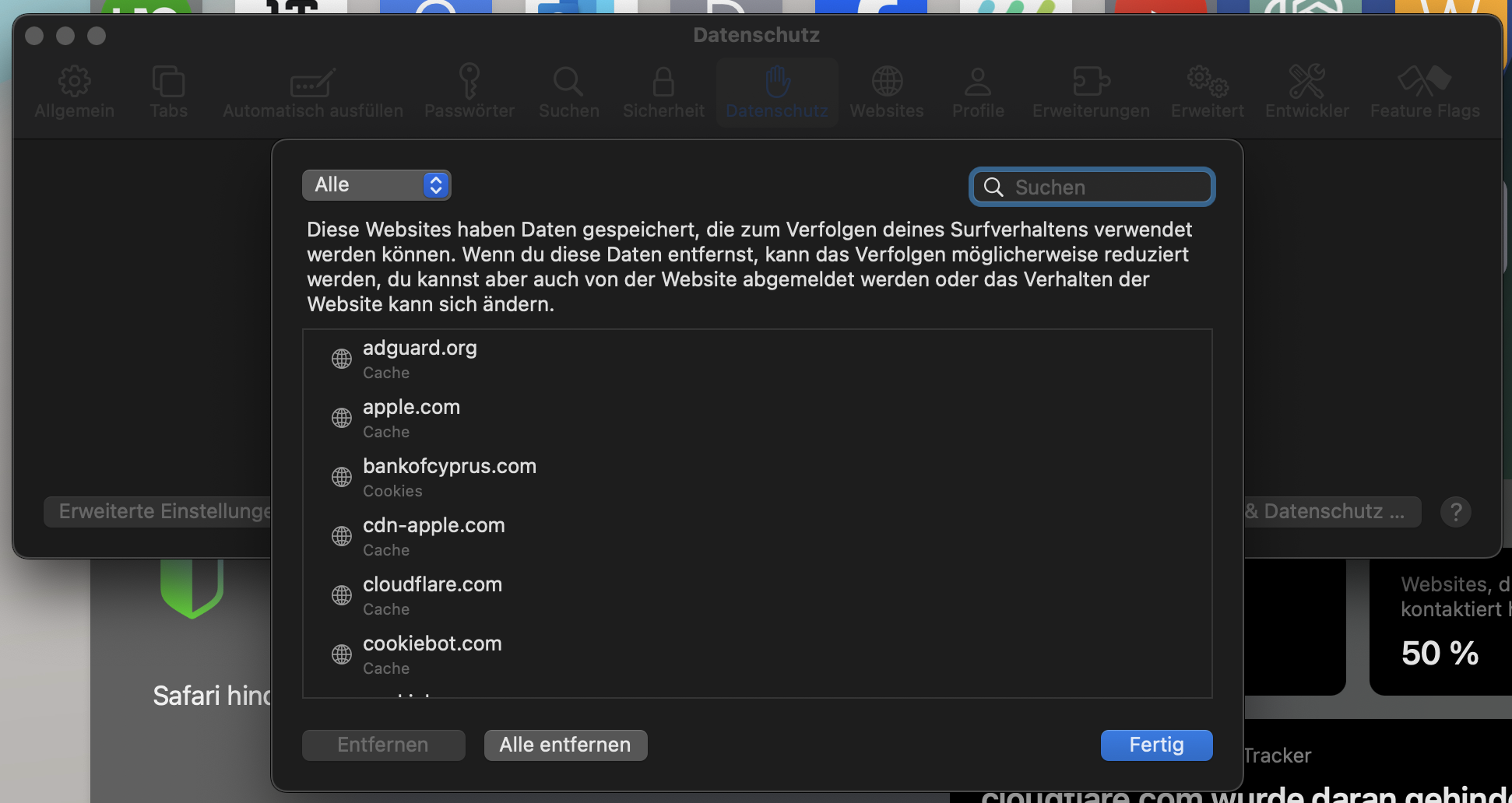Select the Tabs settings icon
Viewport: 1512px width, 803px height.
168,91
